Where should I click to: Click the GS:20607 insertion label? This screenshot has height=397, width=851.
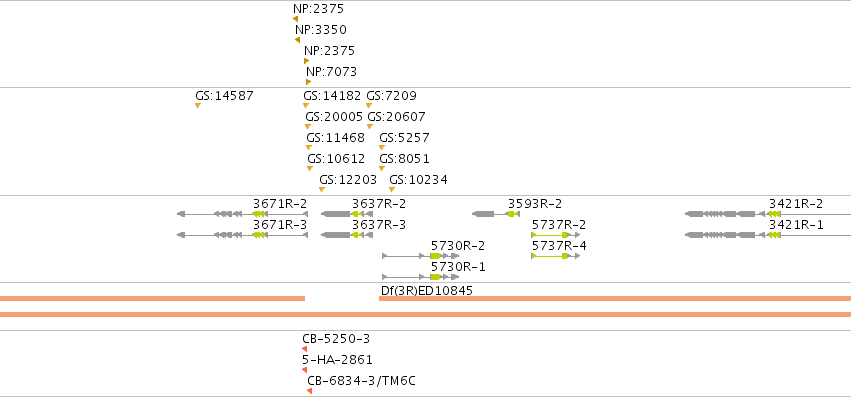click(x=396, y=117)
